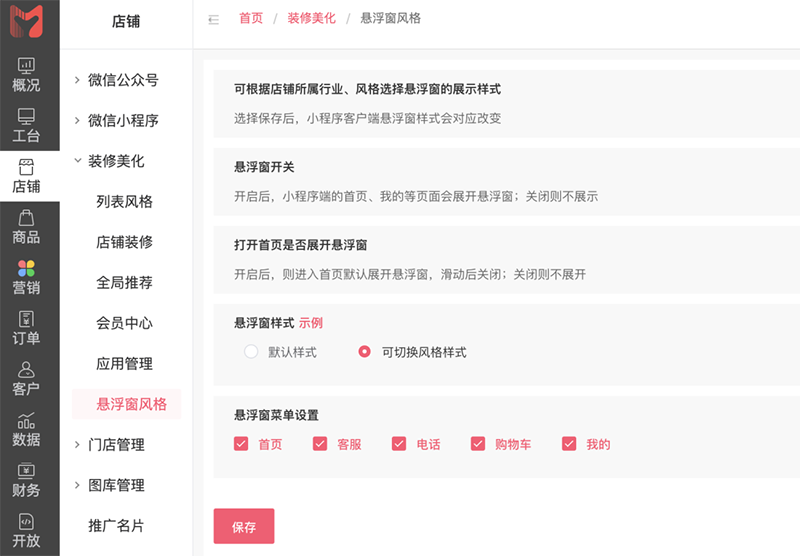This screenshot has height=556, width=800.
Task: Open the 示例 example link
Action: (x=311, y=323)
